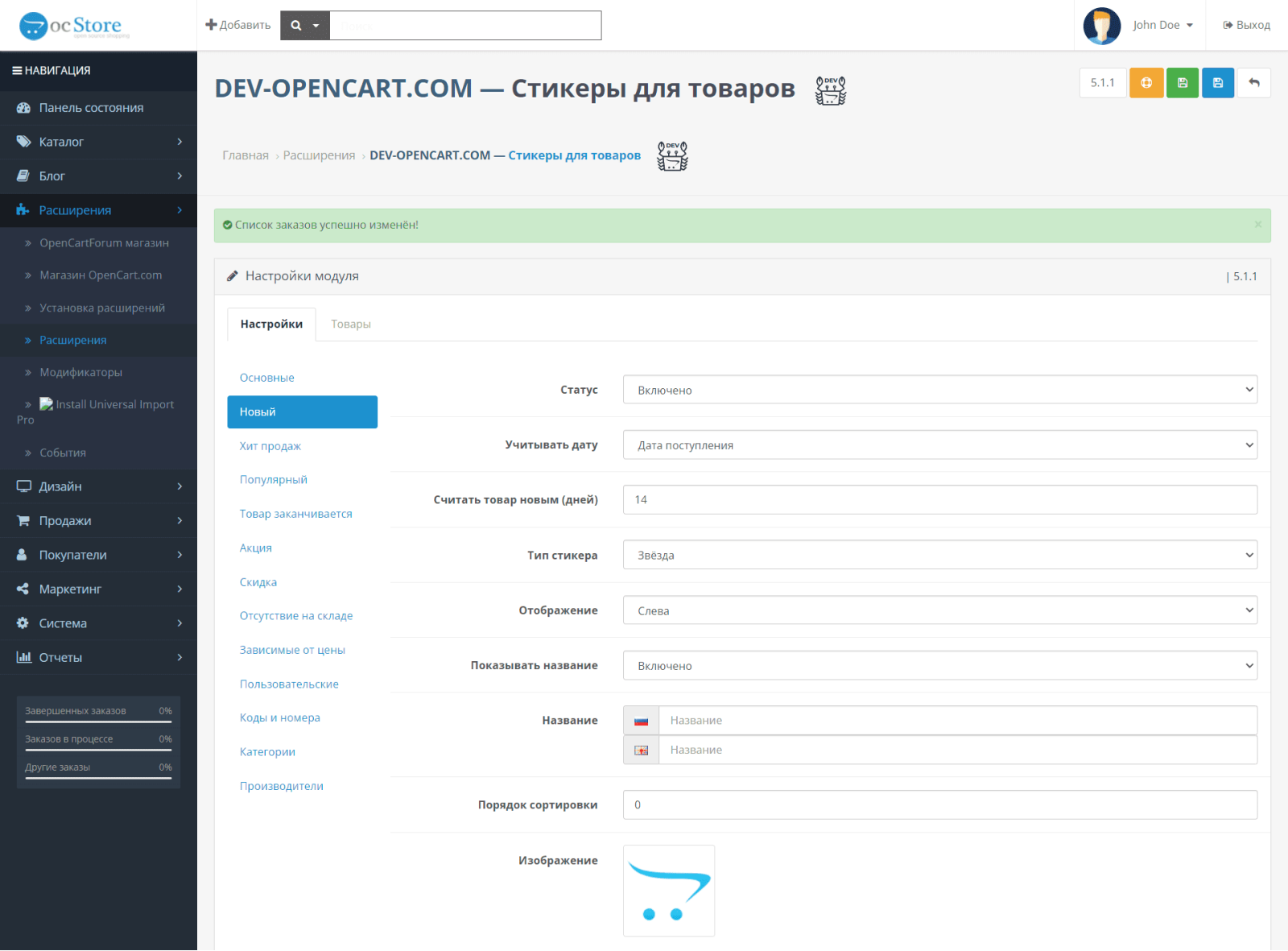Dismiss the green success alert
This screenshot has width=1288, height=951.
(x=1257, y=225)
